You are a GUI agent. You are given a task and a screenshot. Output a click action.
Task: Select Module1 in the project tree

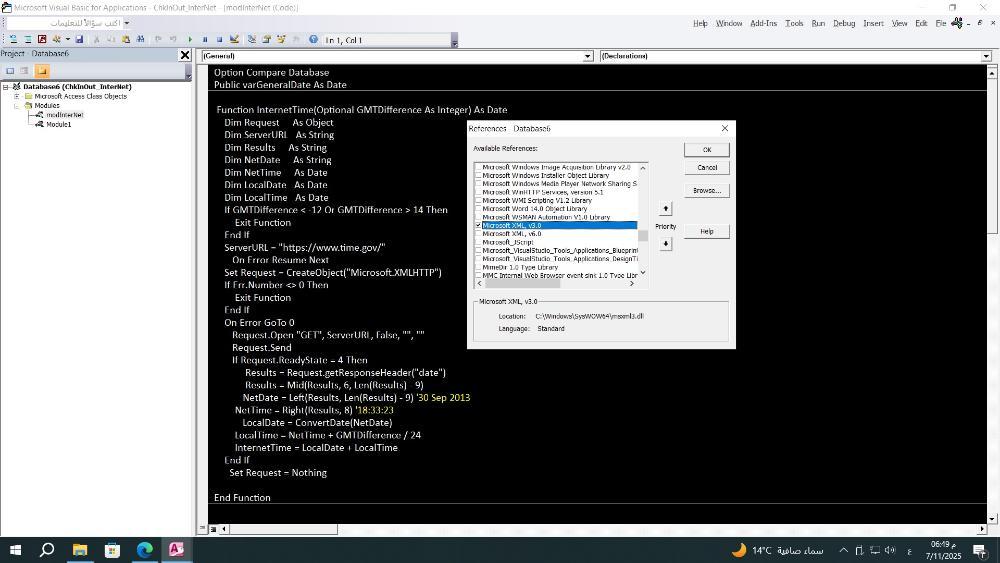click(58, 124)
